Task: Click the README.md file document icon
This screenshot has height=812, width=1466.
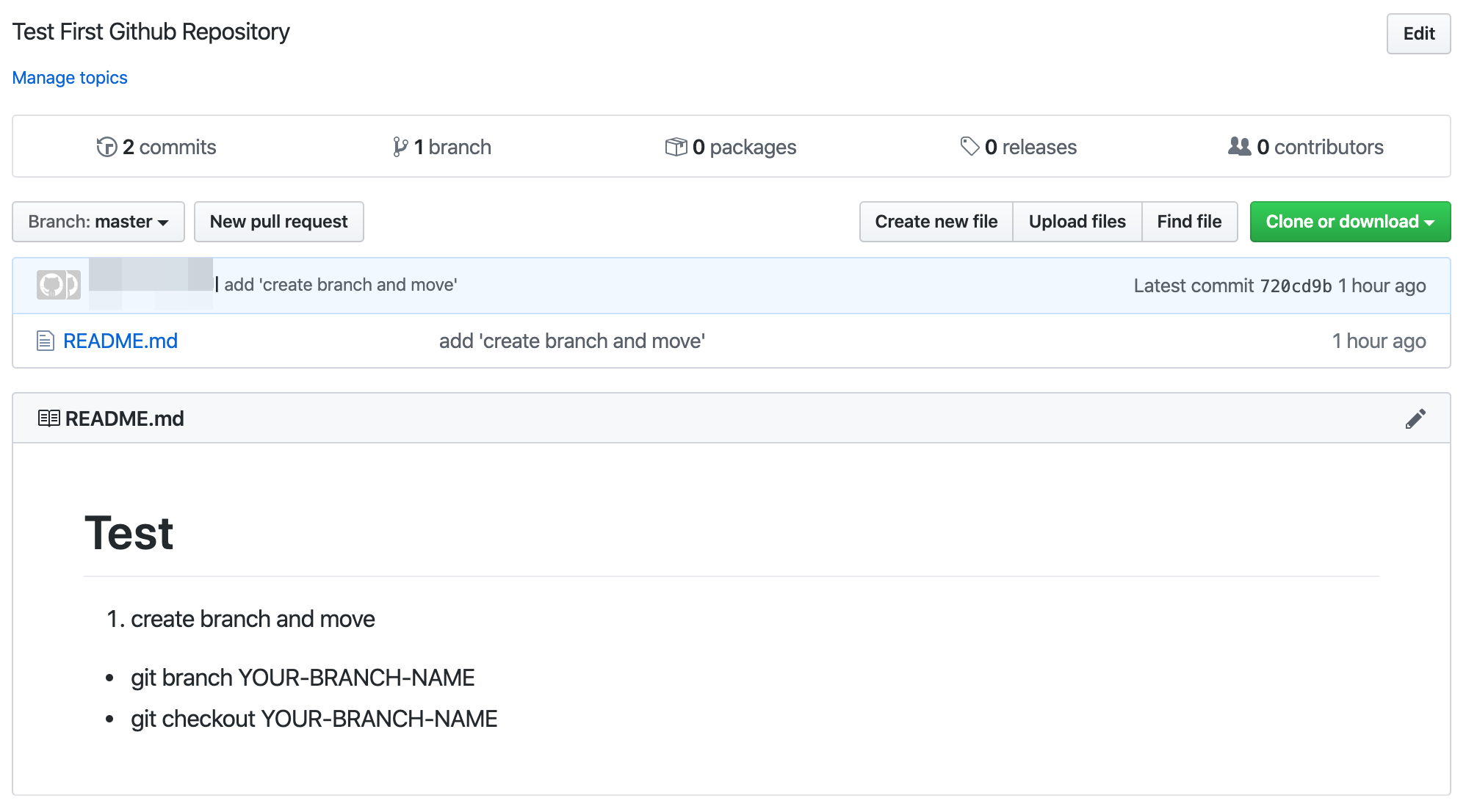Action: pos(46,341)
